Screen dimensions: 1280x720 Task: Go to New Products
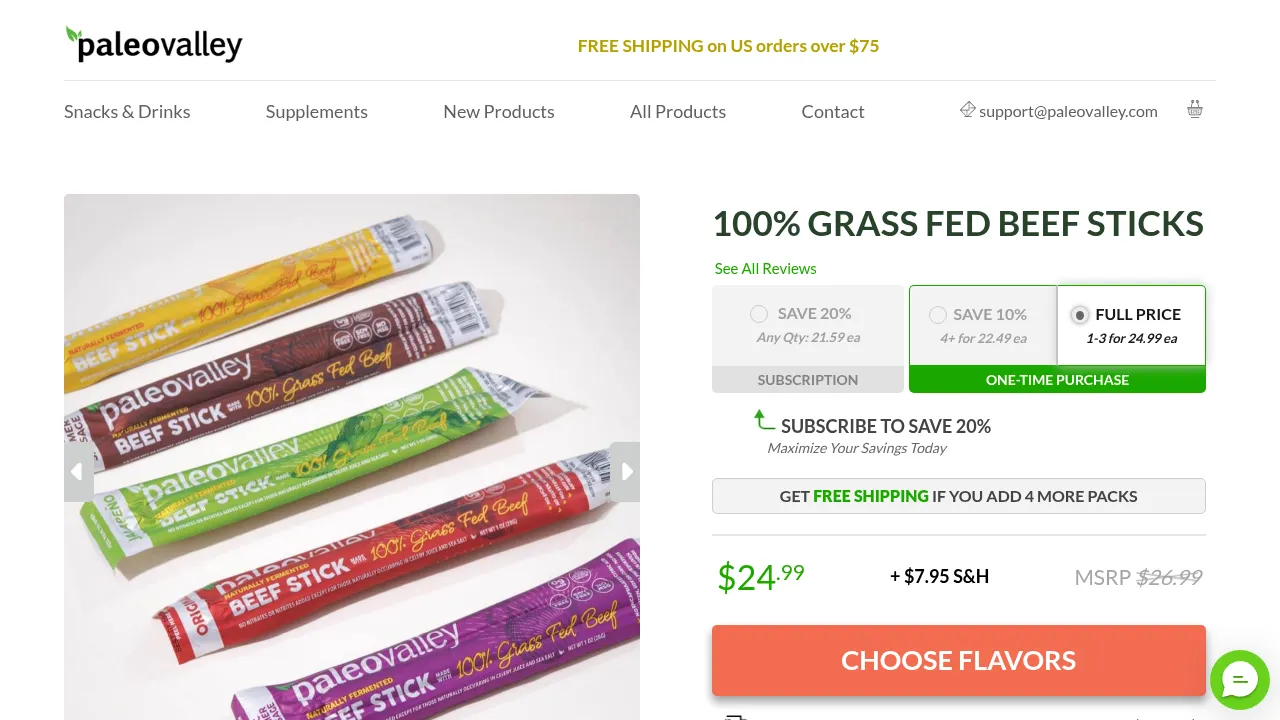click(x=498, y=112)
